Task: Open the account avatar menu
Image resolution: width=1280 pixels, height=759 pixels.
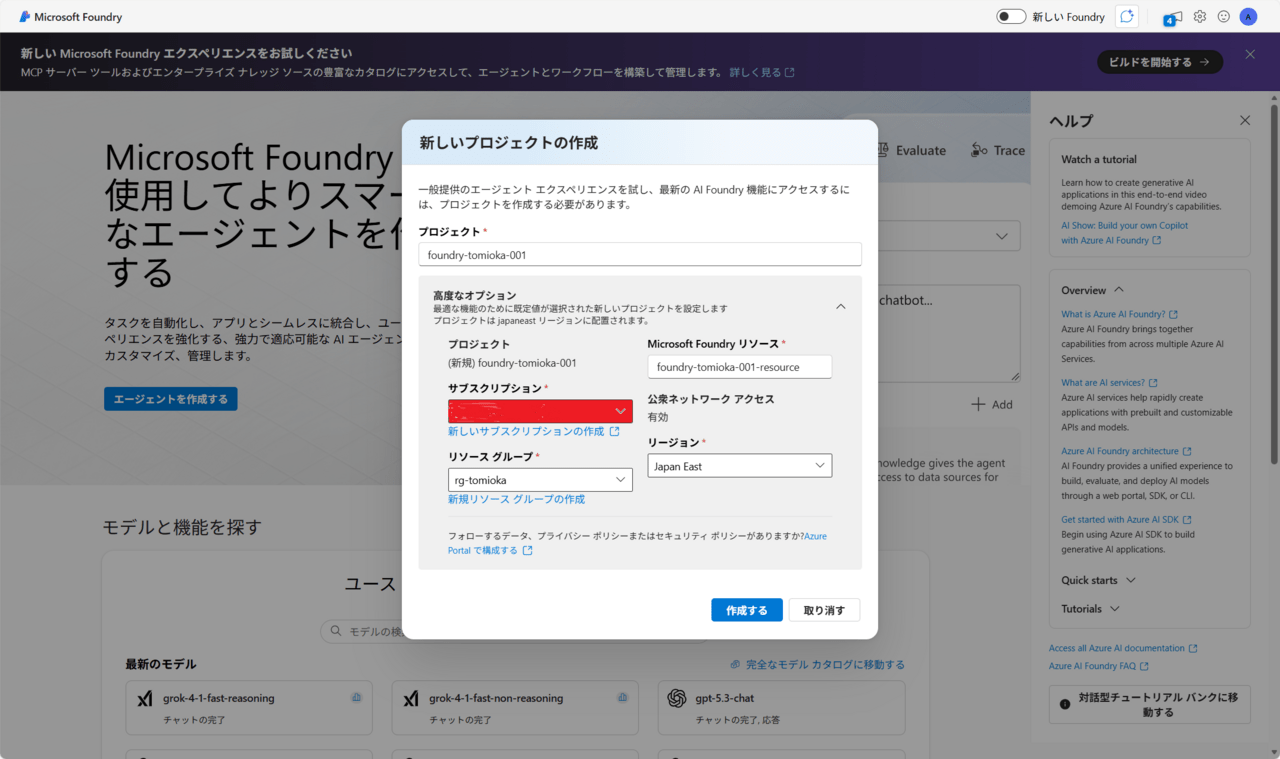Action: (x=1248, y=16)
